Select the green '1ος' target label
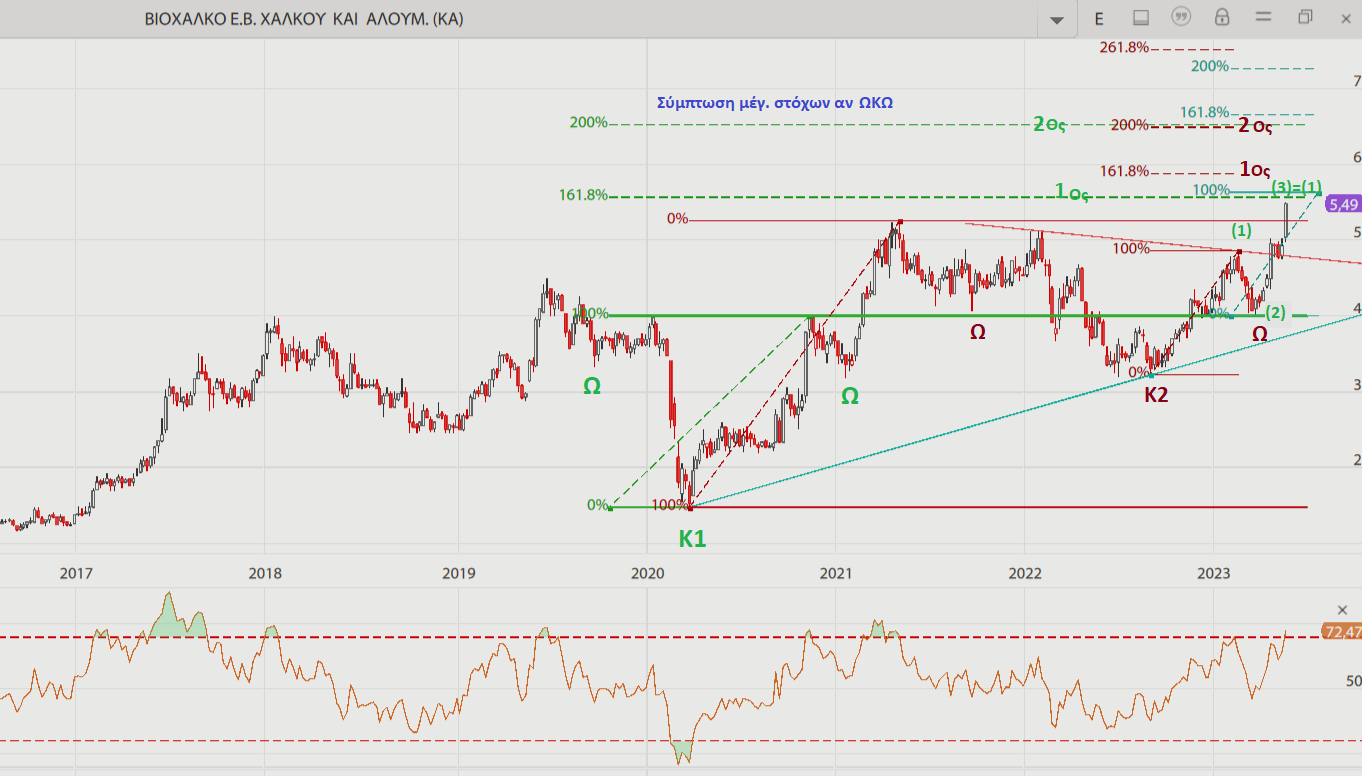The height and width of the screenshot is (776, 1362). (x=1072, y=191)
